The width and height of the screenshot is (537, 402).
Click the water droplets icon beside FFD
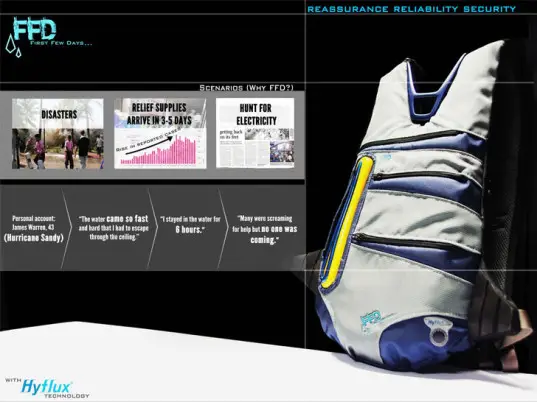[13, 46]
